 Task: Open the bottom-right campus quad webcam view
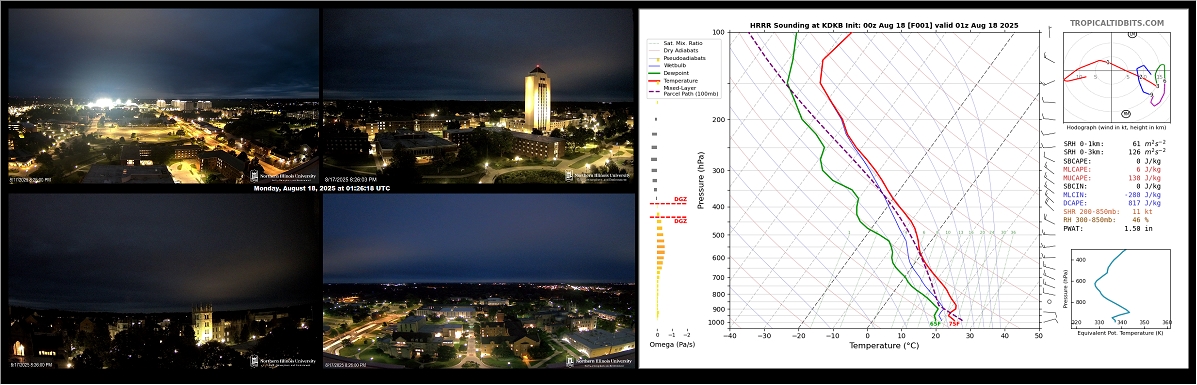(x=478, y=281)
